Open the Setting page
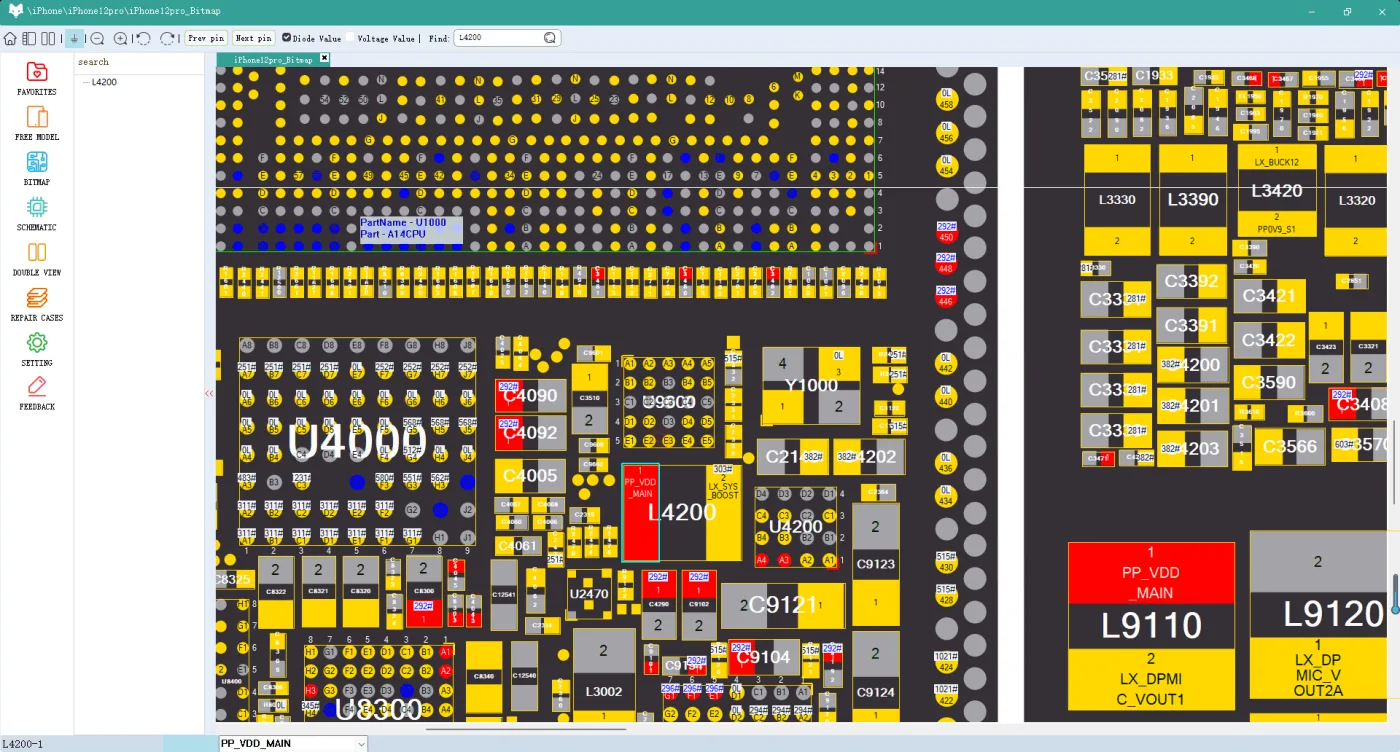 (37, 348)
